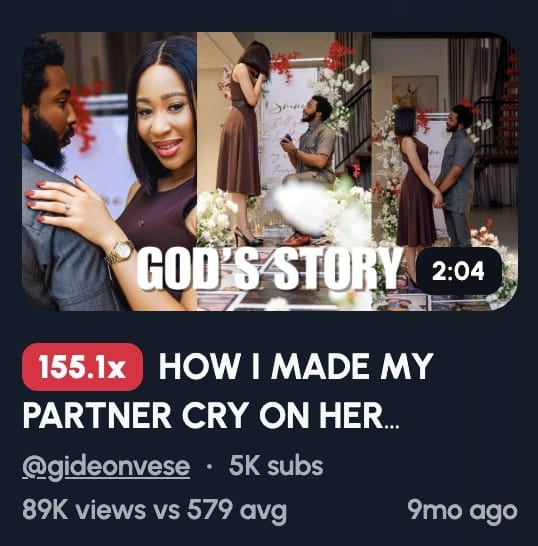Click the 9mo ago timestamp

tap(463, 511)
